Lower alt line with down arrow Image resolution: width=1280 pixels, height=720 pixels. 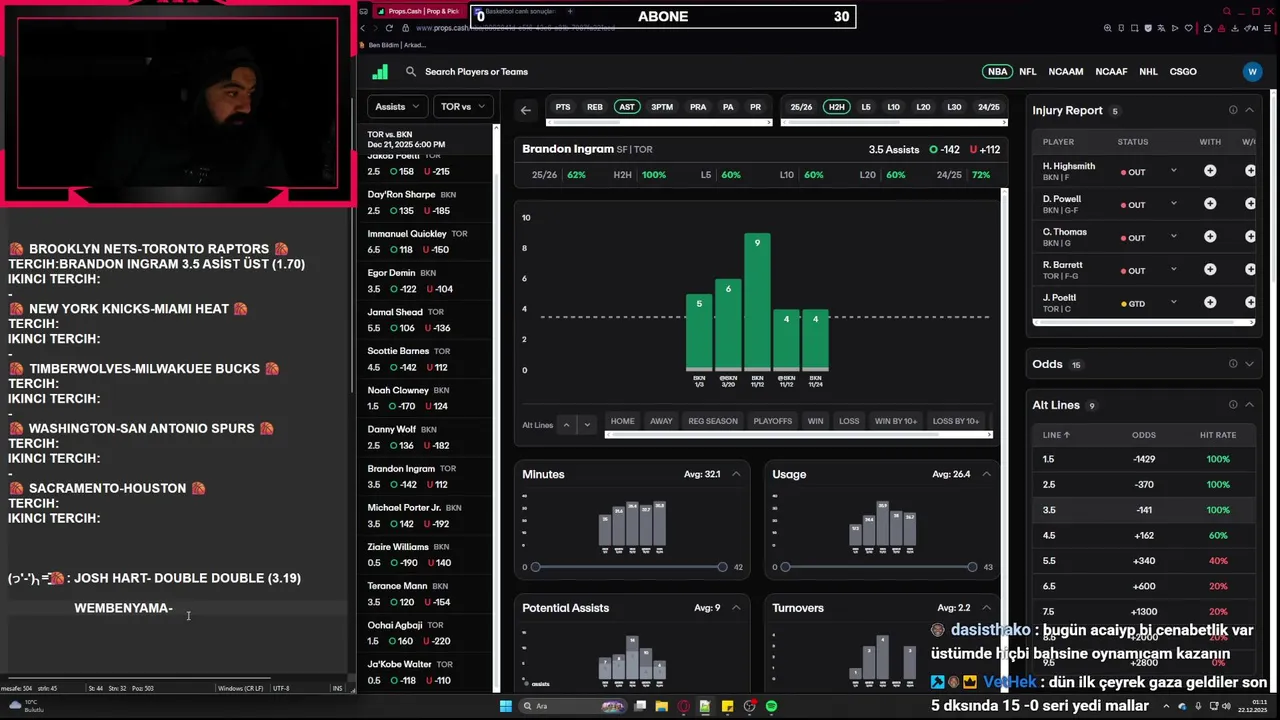tap(587, 425)
